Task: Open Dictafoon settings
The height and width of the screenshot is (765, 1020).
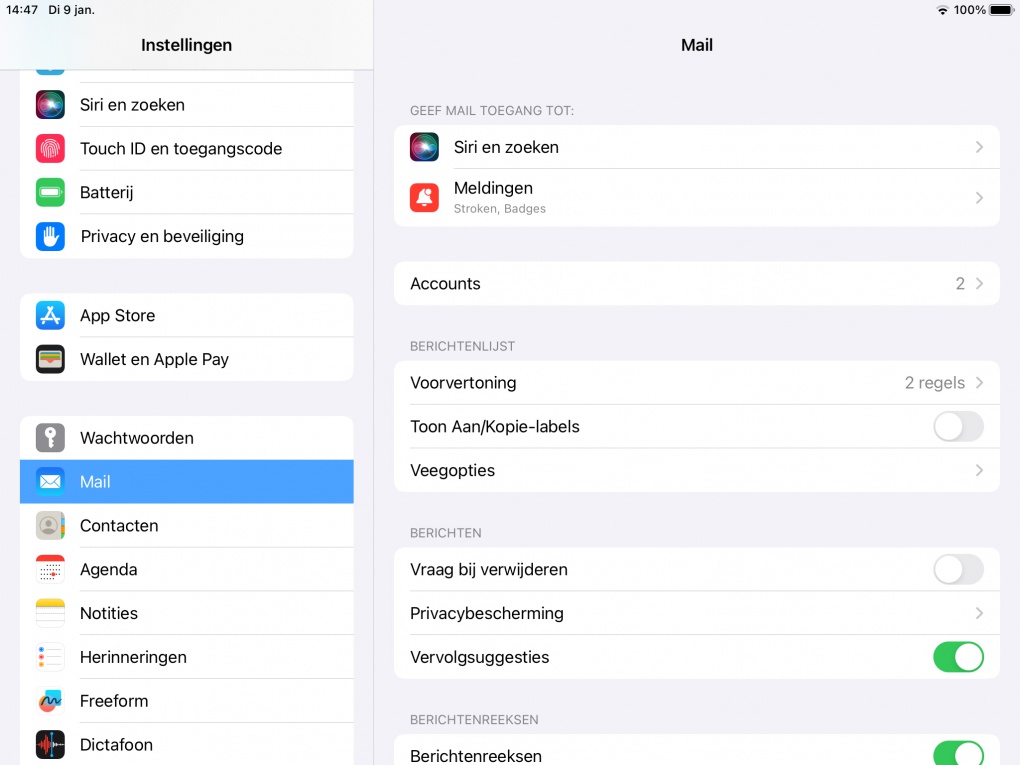Action: (187, 745)
